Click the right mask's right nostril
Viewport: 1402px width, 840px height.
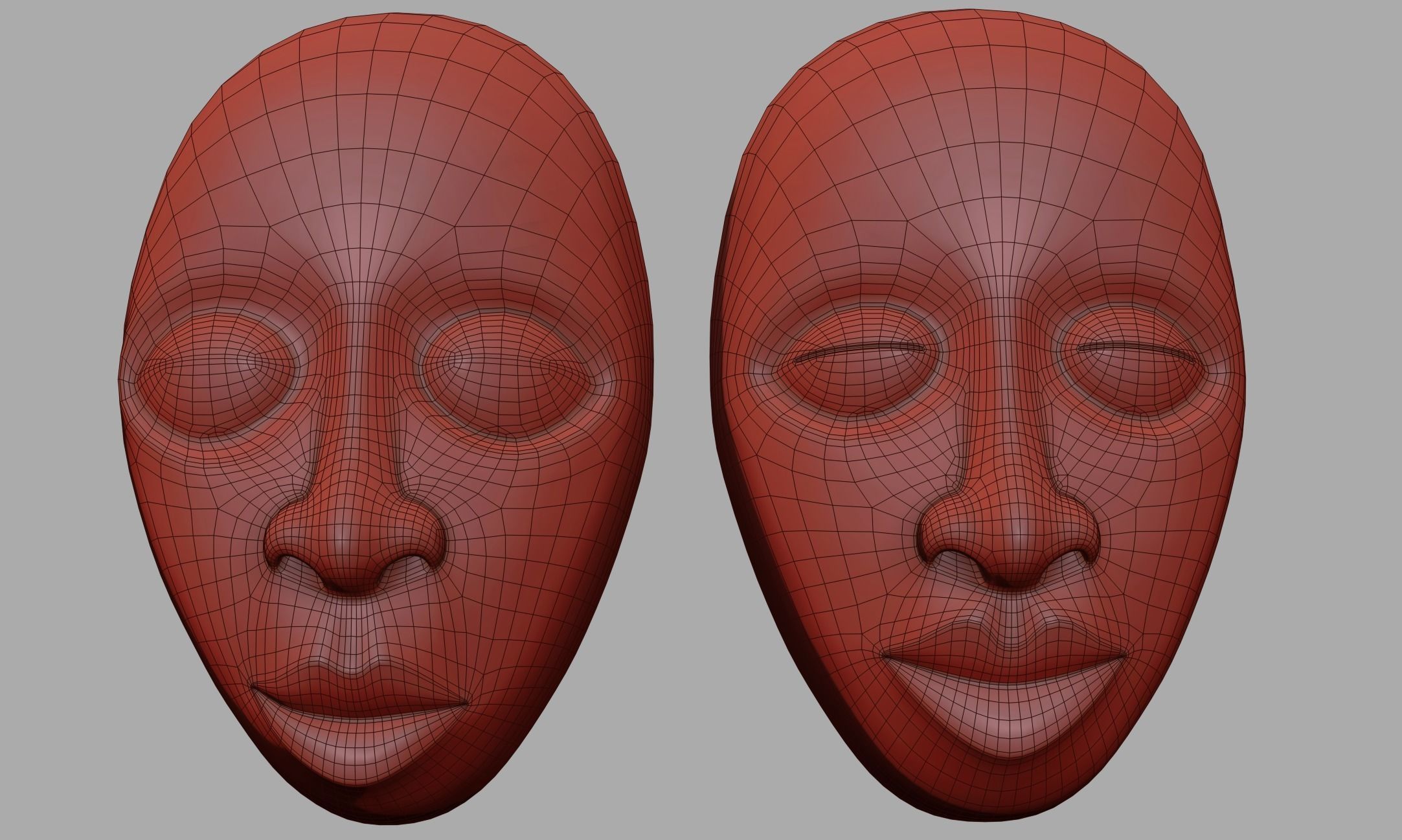pyautogui.click(x=1068, y=562)
